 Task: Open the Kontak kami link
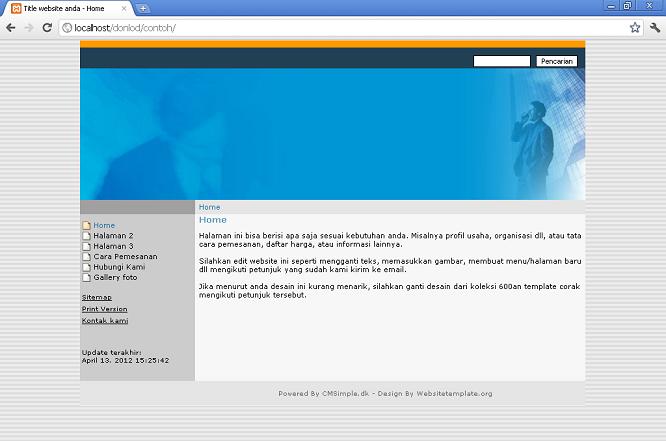[x=105, y=320]
